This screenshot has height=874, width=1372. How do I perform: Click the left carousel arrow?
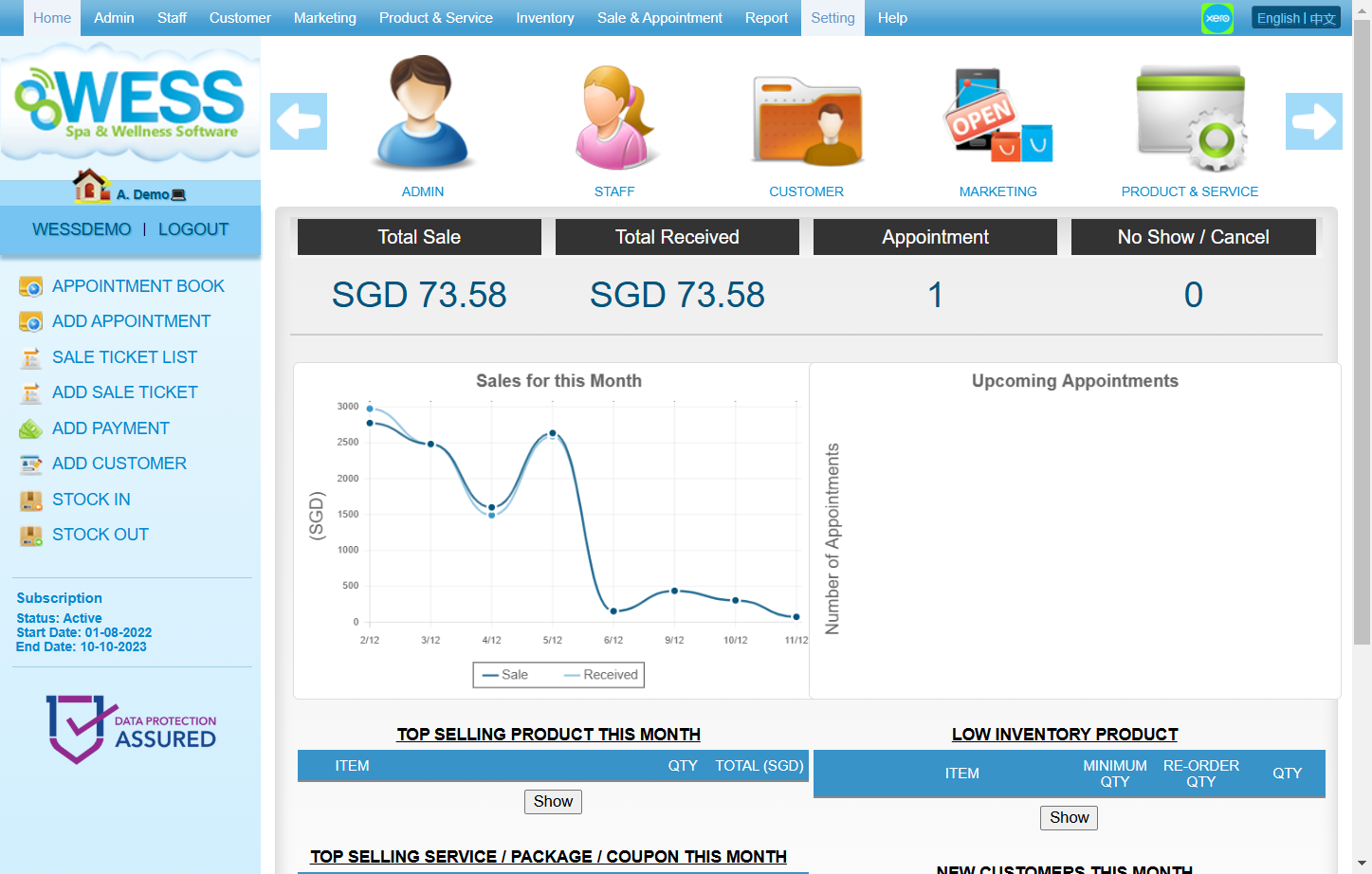coord(299,121)
